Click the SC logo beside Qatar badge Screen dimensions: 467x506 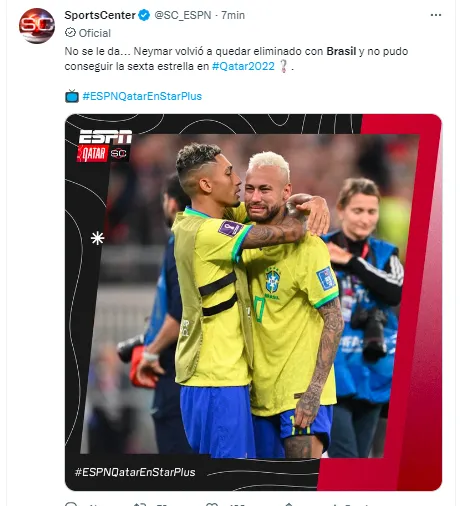[x=119, y=153]
